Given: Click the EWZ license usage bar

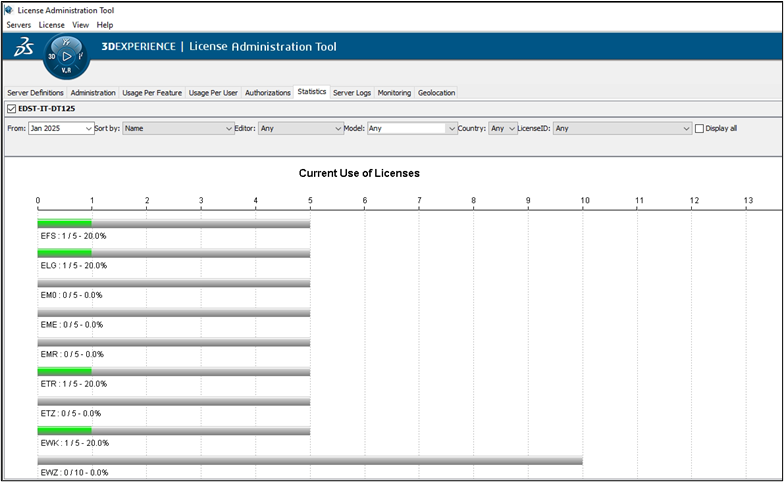Looking at the screenshot, I should (310, 461).
